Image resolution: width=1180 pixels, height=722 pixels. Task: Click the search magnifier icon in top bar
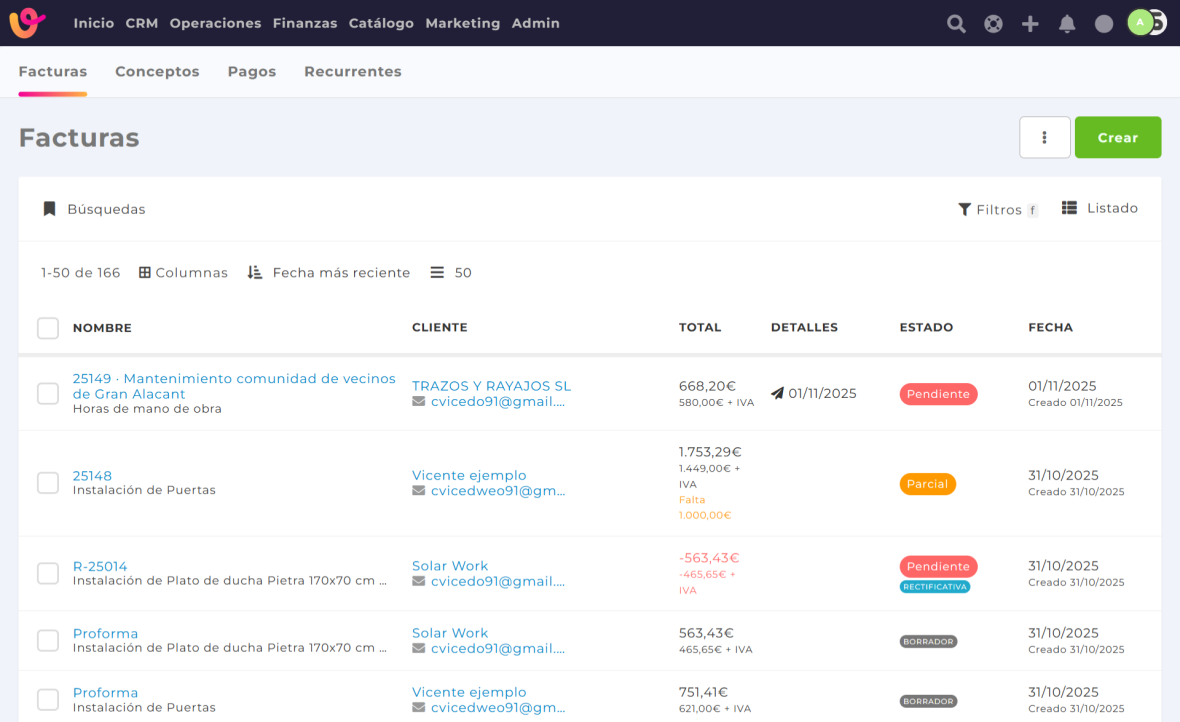click(956, 24)
